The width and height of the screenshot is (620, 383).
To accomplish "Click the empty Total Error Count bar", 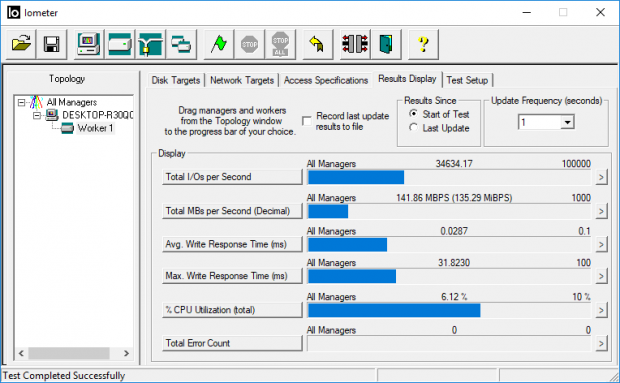I will coord(449,344).
